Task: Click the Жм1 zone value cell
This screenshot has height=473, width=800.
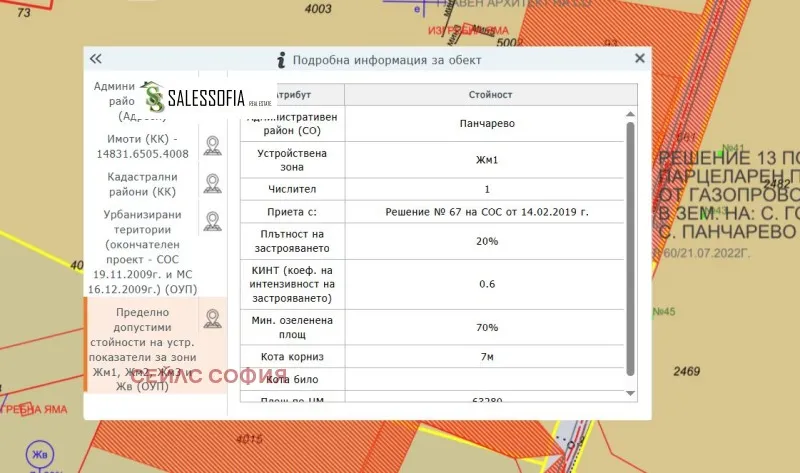Action: [x=487, y=160]
